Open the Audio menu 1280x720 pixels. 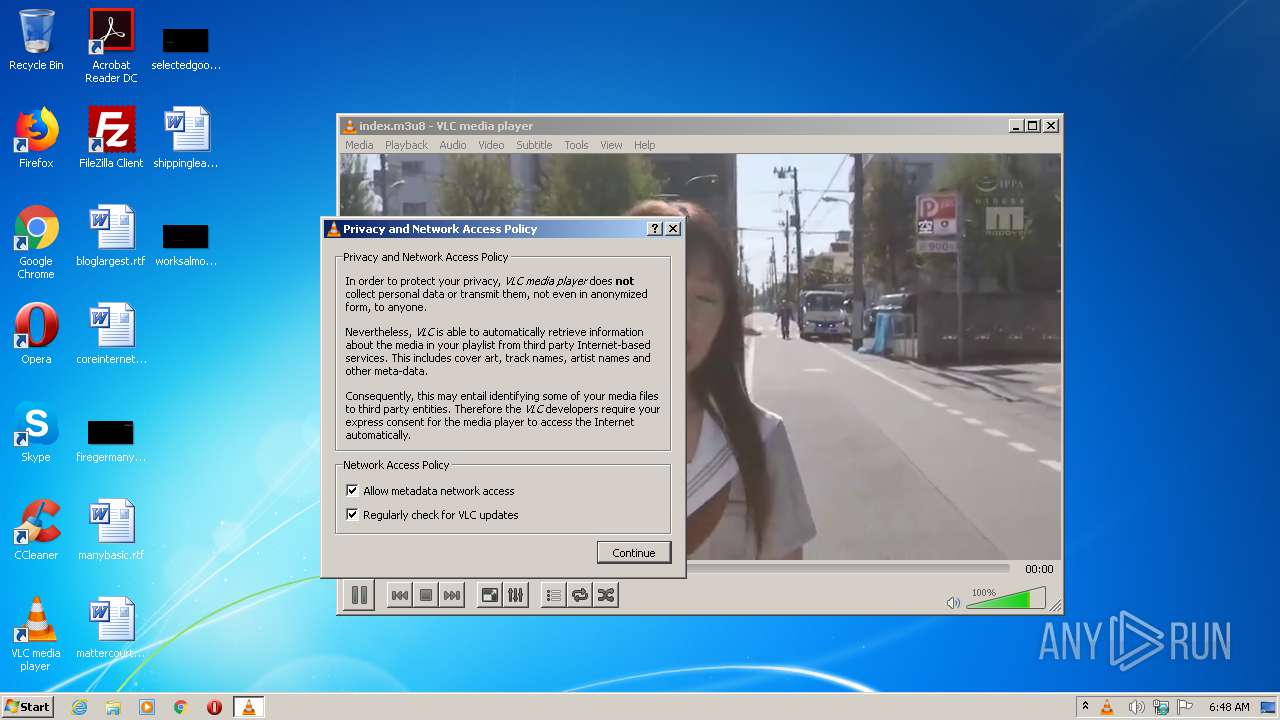point(453,145)
